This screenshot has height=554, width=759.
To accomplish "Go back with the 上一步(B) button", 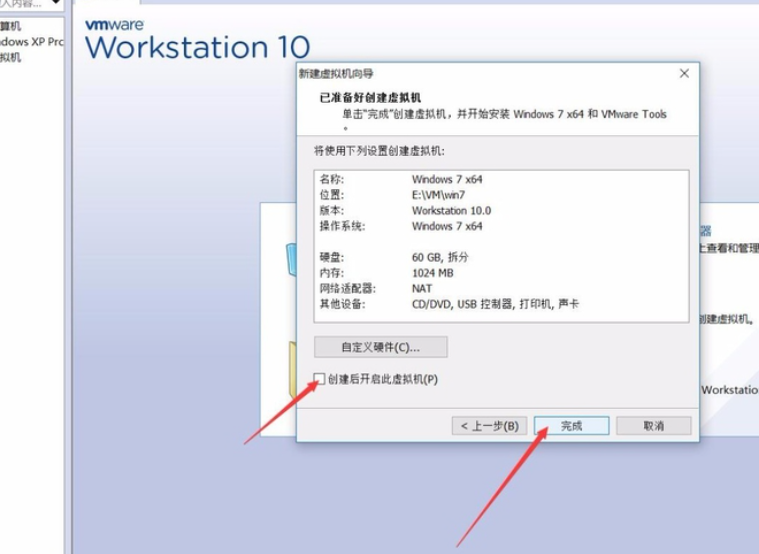I will click(489, 426).
